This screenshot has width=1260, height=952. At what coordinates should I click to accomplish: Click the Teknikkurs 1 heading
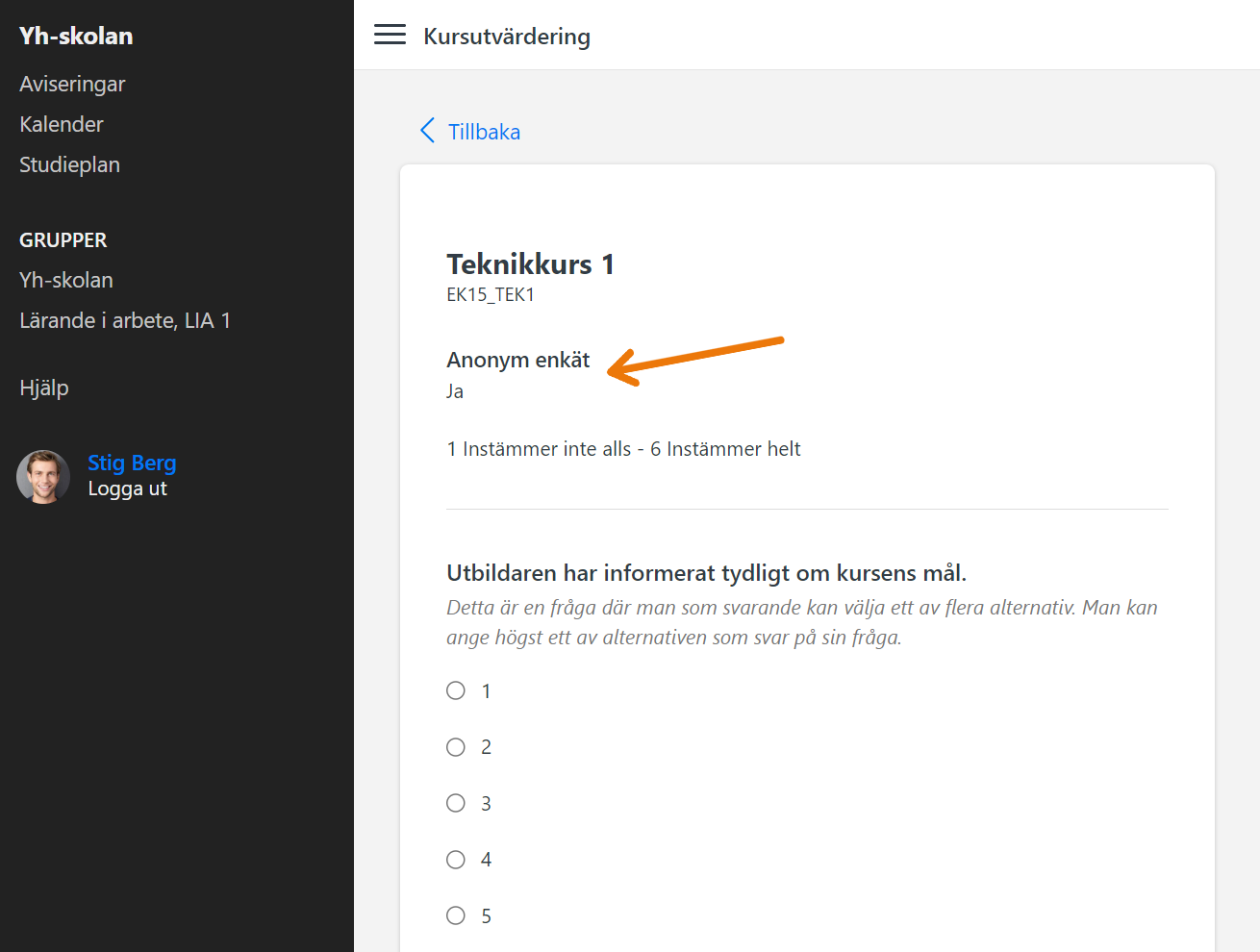tap(530, 264)
